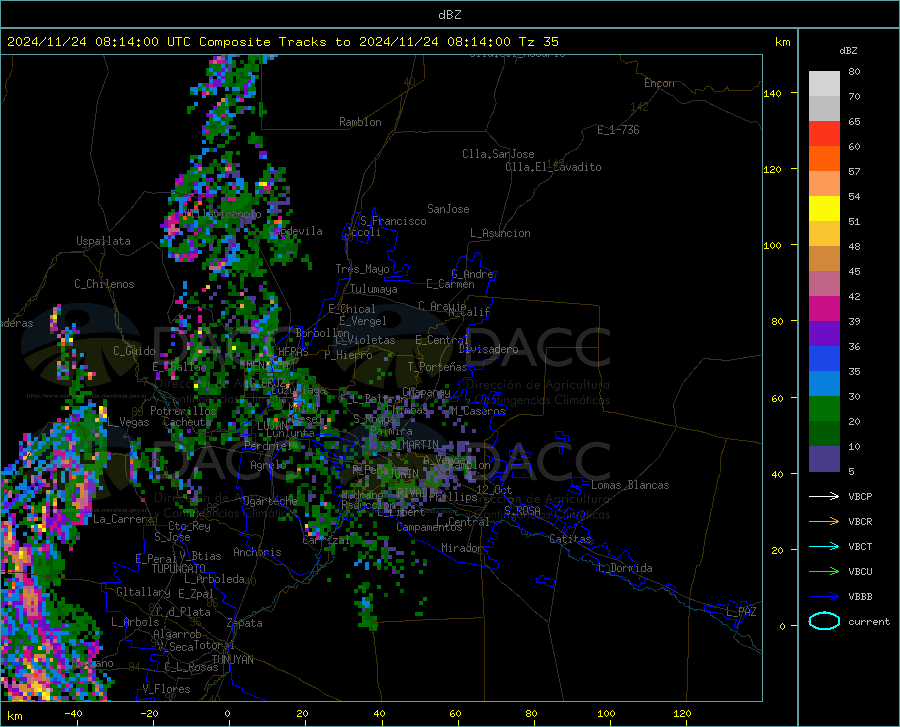Viewport: 900px width, 727px height.
Task: Click the 'Ugarteche' map label
Action: (x=270, y=501)
